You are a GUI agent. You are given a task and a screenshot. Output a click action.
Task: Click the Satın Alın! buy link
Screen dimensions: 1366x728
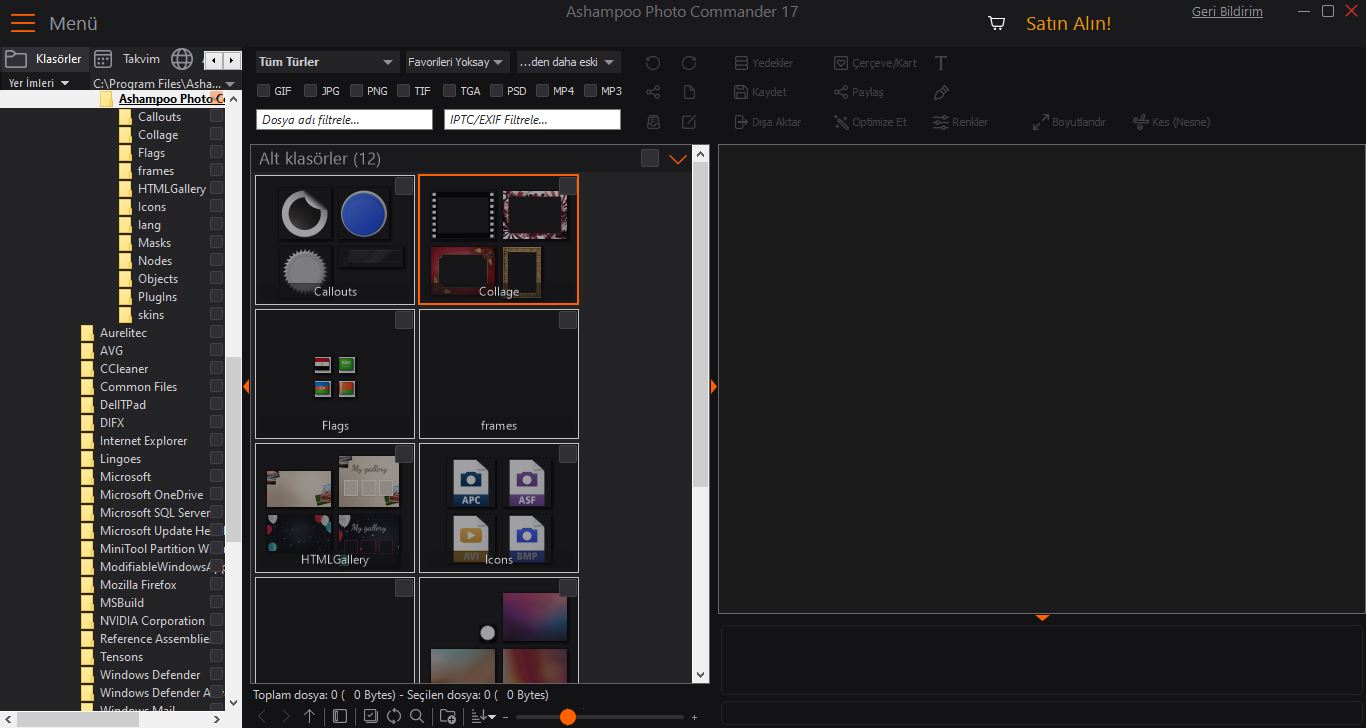[1068, 23]
